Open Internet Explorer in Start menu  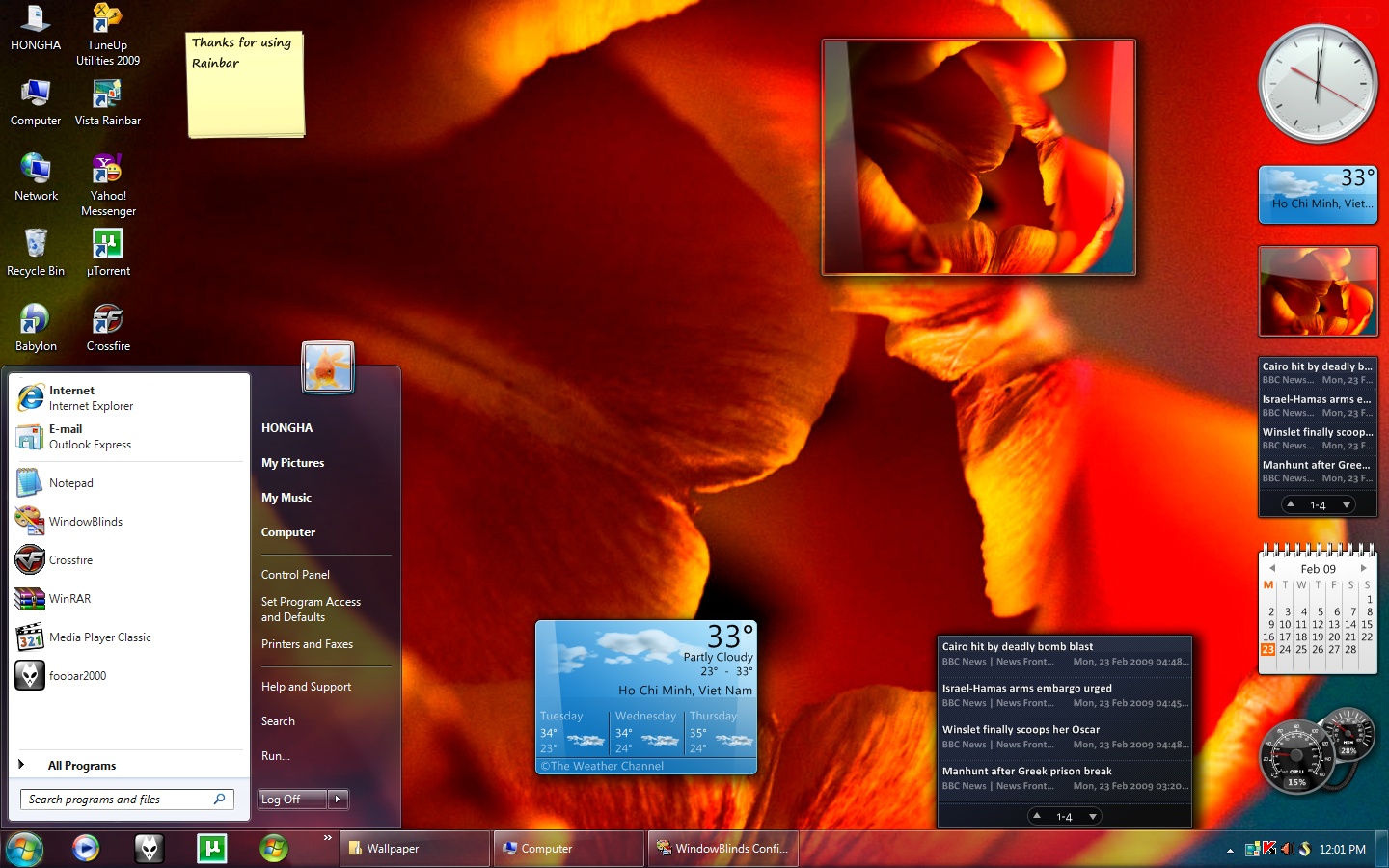(130, 397)
